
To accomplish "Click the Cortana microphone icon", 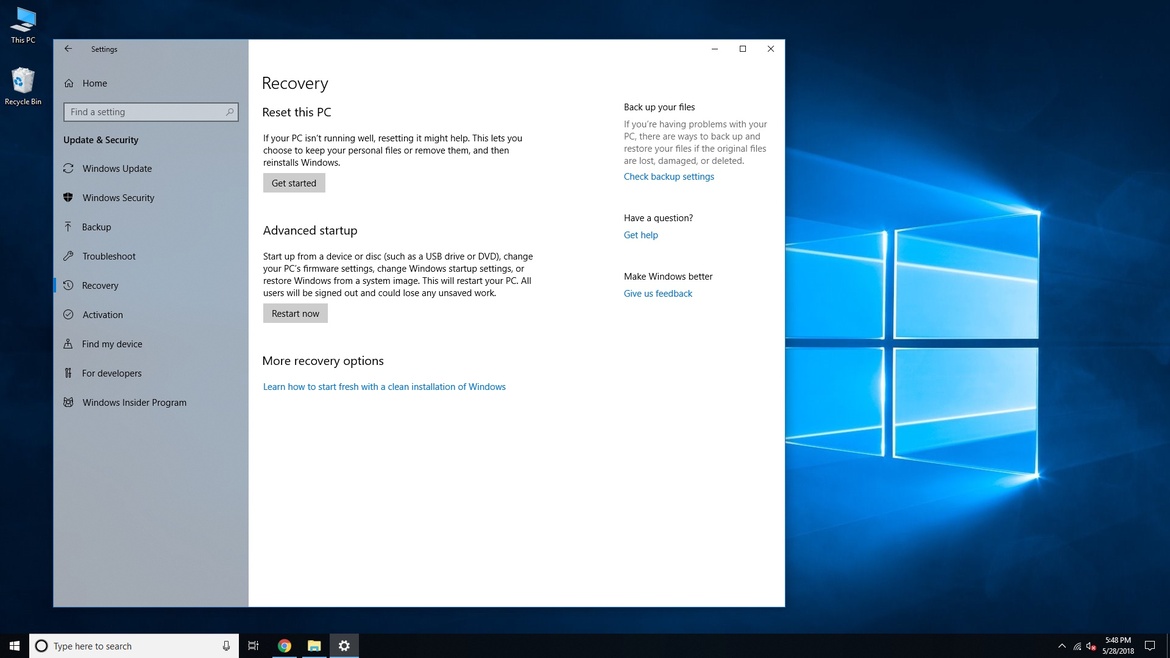I will point(226,646).
